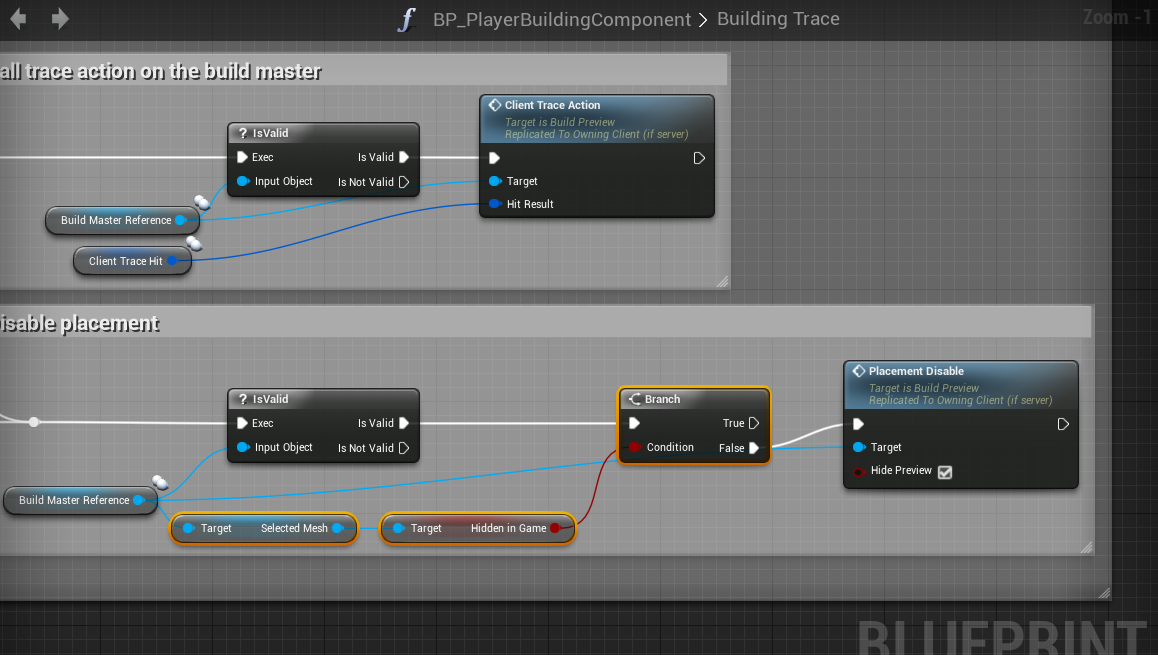1158x655 pixels.
Task: Select Placement Disable node header
Action: (961, 384)
